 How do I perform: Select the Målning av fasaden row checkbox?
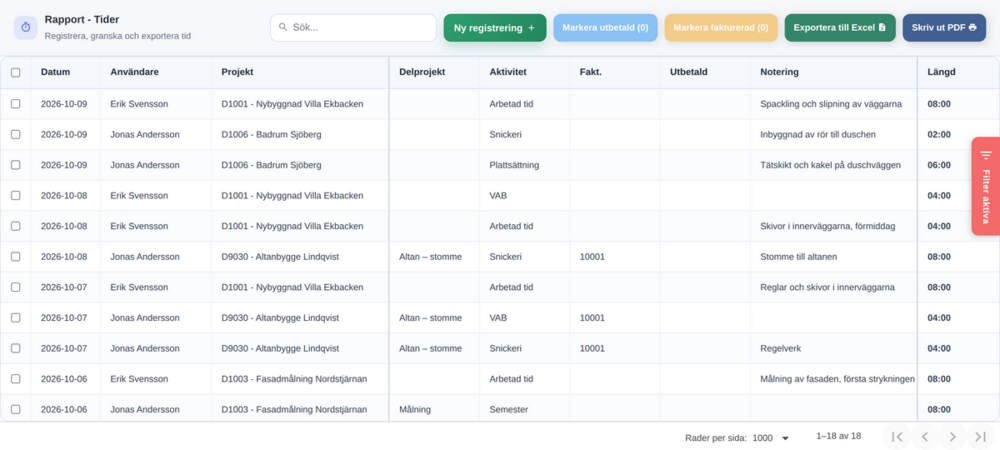click(x=15, y=379)
